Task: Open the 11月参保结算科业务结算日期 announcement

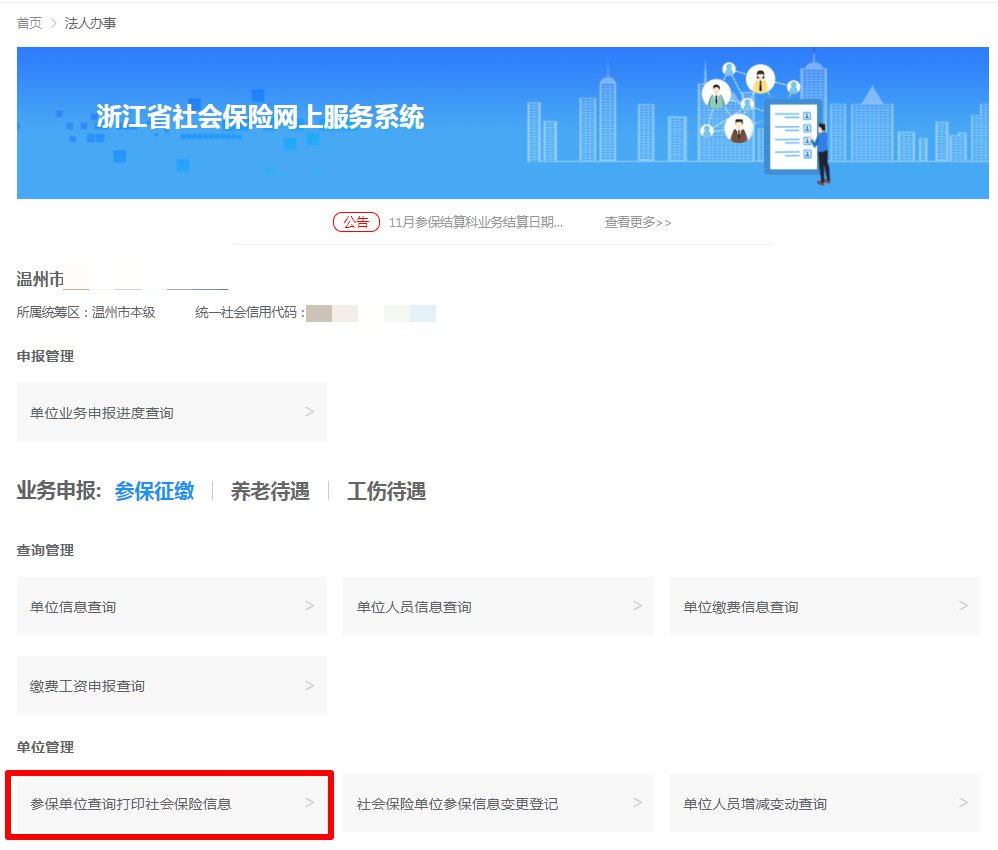Action: [x=475, y=222]
